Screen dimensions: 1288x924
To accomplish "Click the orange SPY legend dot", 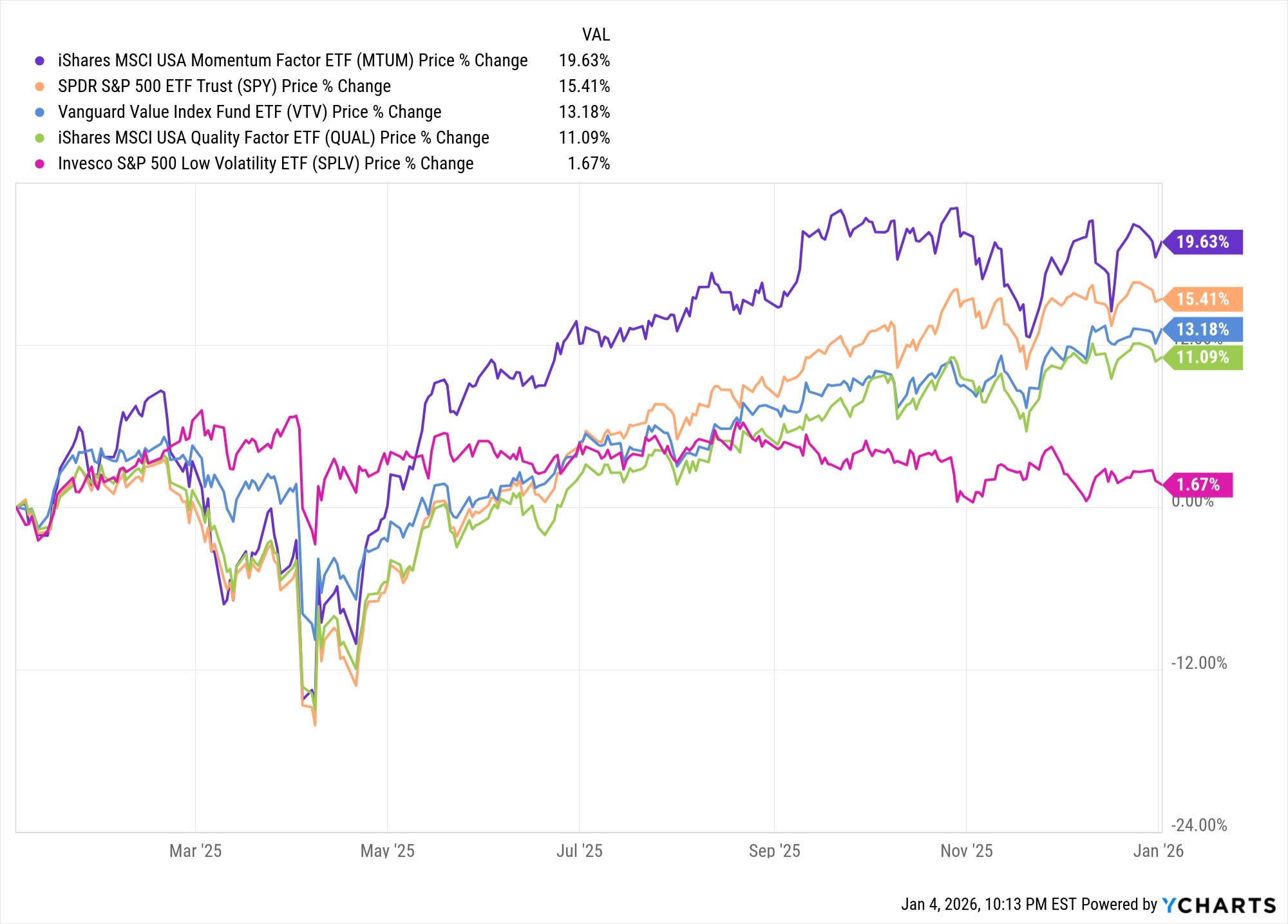I will click(x=40, y=86).
